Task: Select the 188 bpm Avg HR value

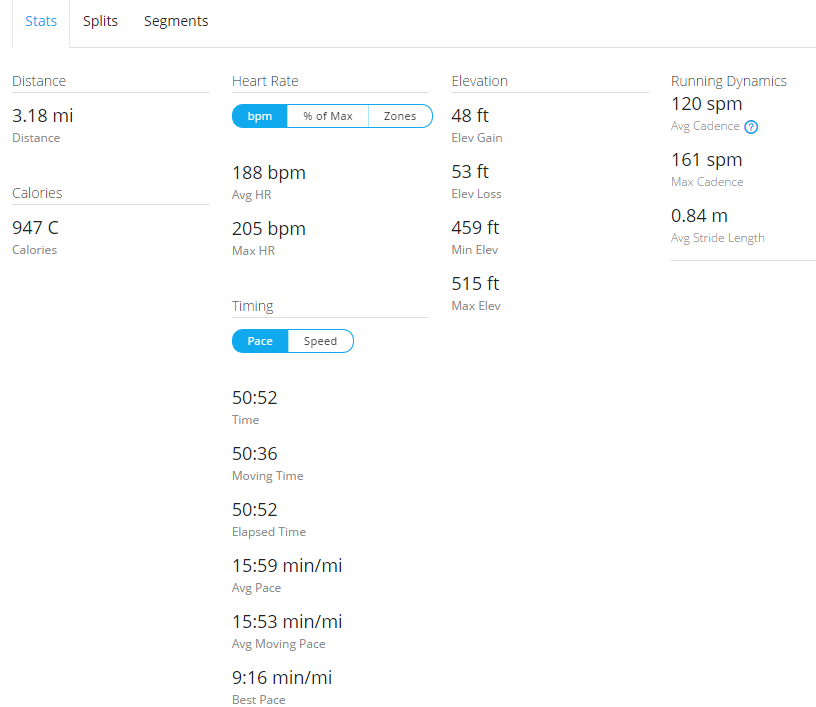Action: 269,172
